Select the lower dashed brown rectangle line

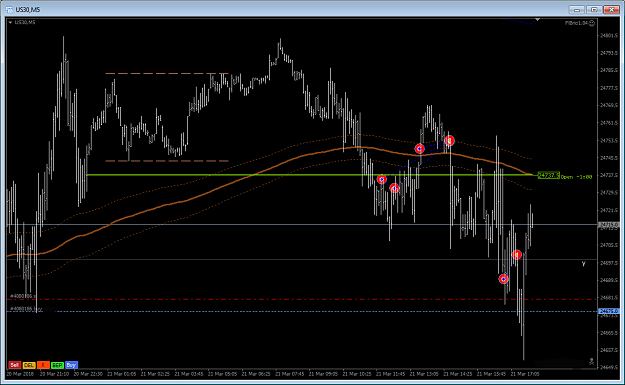(x=167, y=161)
